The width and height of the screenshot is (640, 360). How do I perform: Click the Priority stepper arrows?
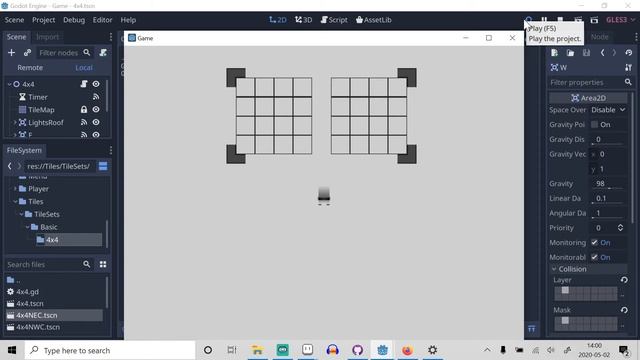[x=620, y=228]
